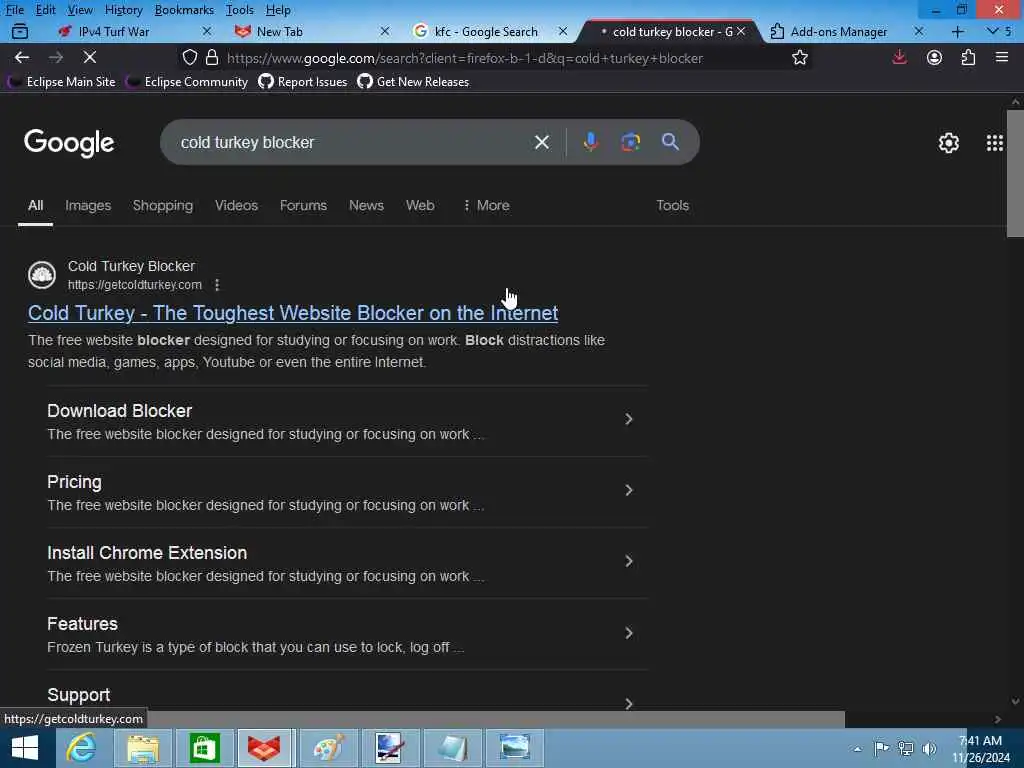Stop loading the page
Image resolution: width=1024 pixels, height=768 pixels.
click(90, 57)
